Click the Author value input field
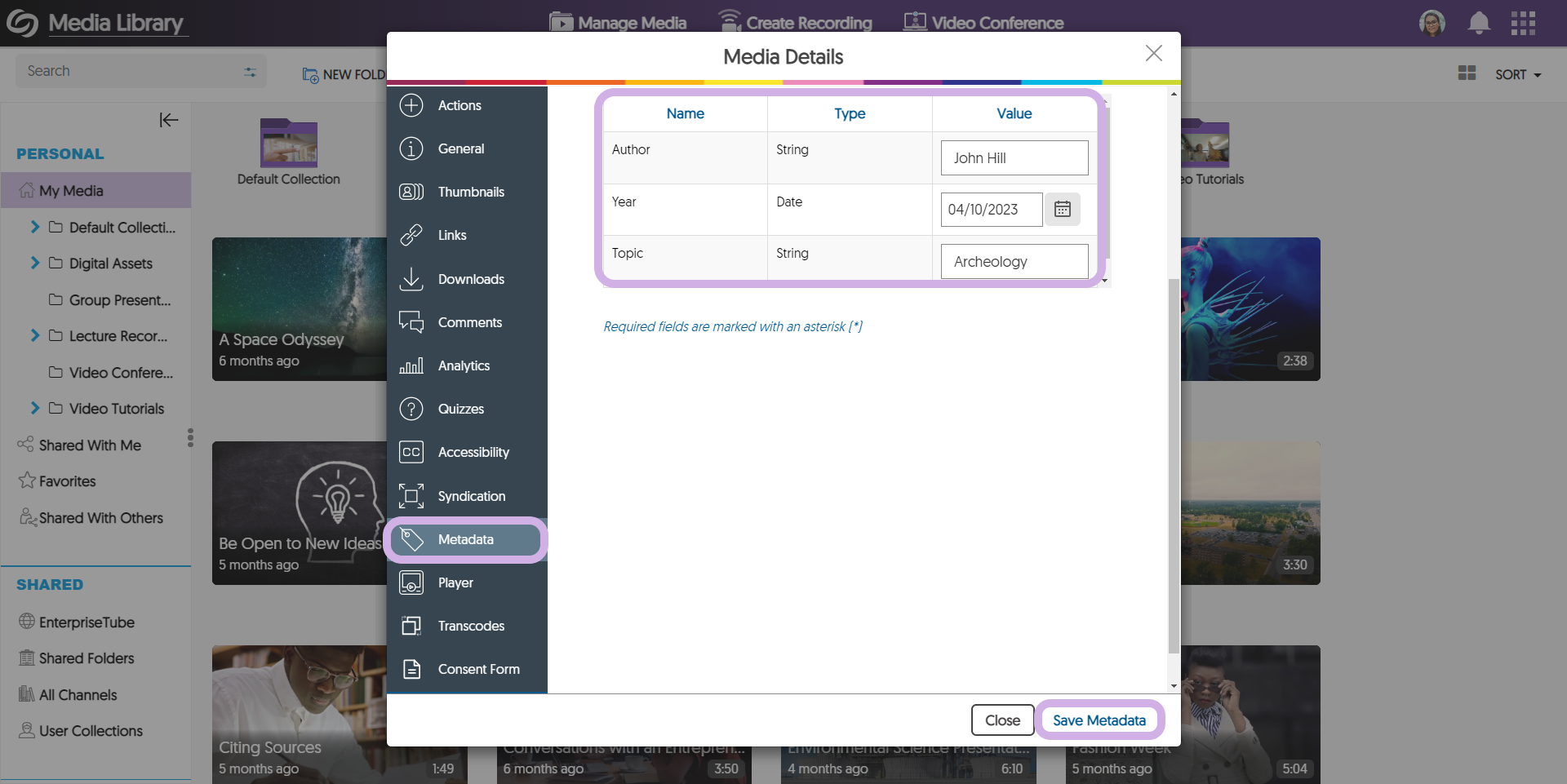The width and height of the screenshot is (1567, 784). pos(1014,158)
